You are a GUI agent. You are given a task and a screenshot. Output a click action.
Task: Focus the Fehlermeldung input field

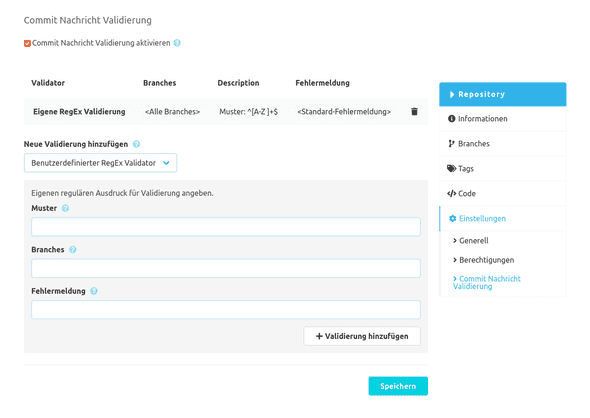pos(226,310)
